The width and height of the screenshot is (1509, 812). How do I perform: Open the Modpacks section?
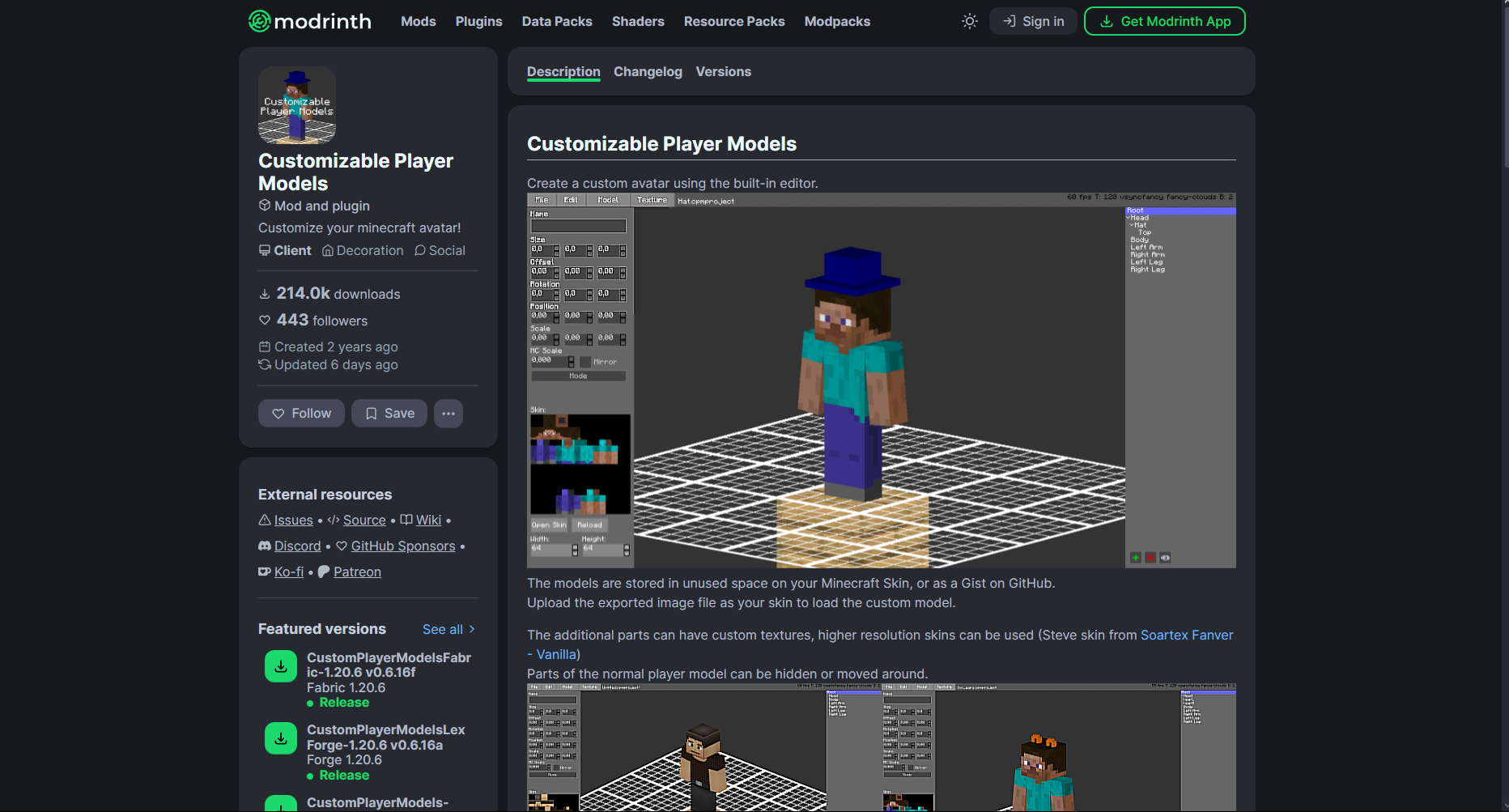[837, 21]
